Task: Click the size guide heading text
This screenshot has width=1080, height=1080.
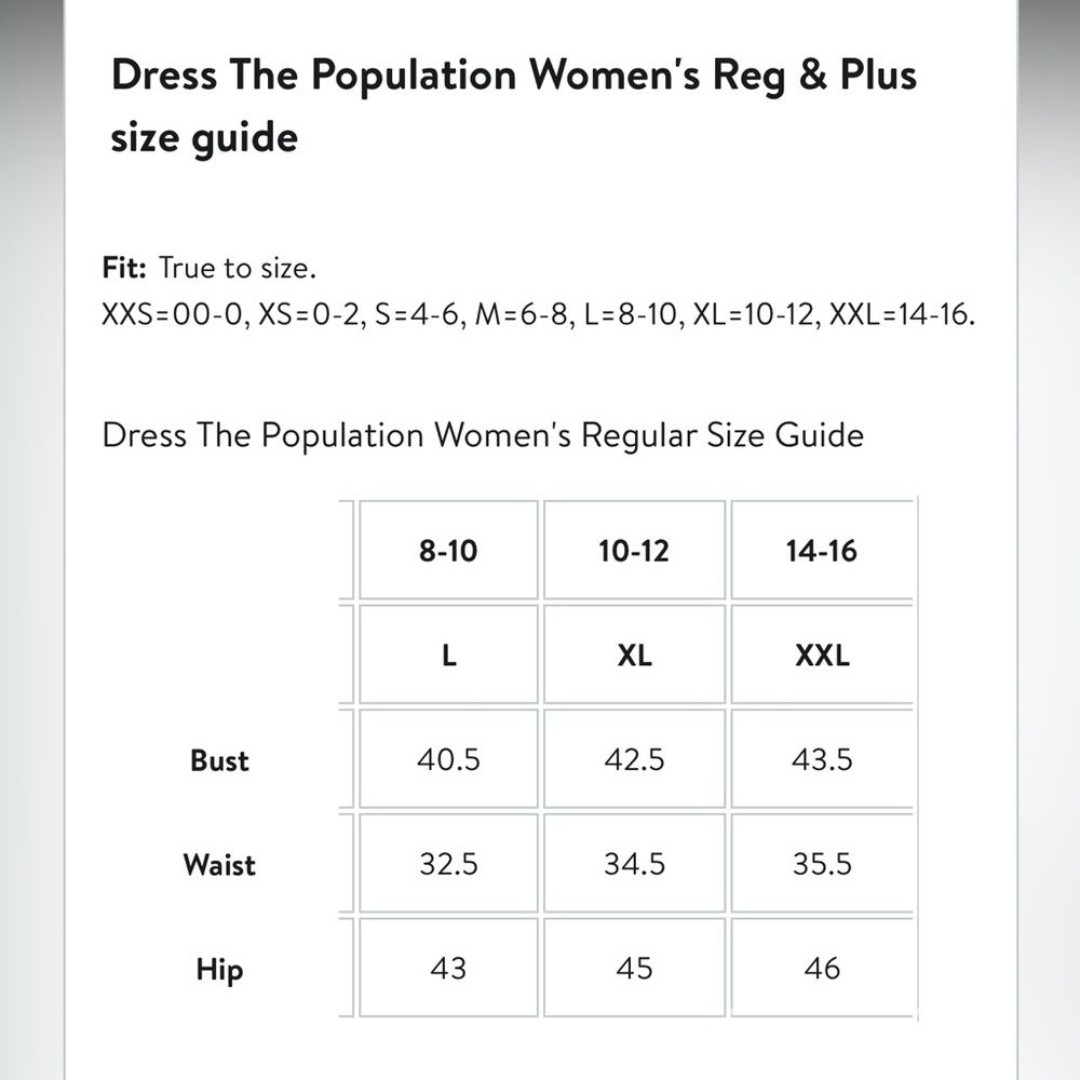Action: 513,106
